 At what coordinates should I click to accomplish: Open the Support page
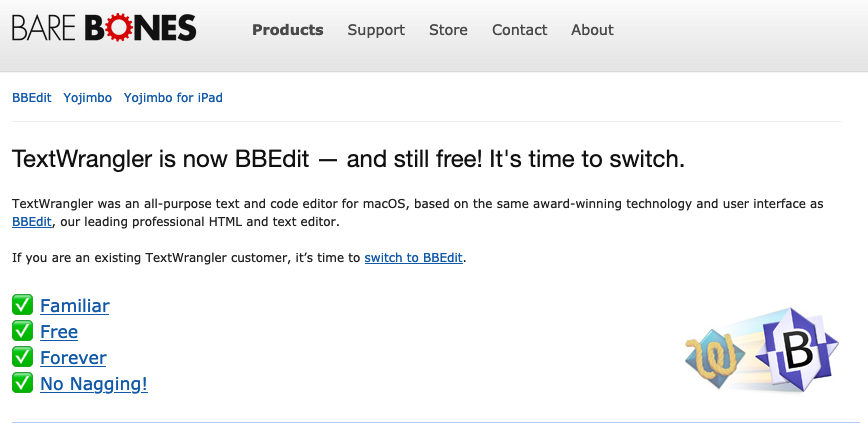pos(376,30)
